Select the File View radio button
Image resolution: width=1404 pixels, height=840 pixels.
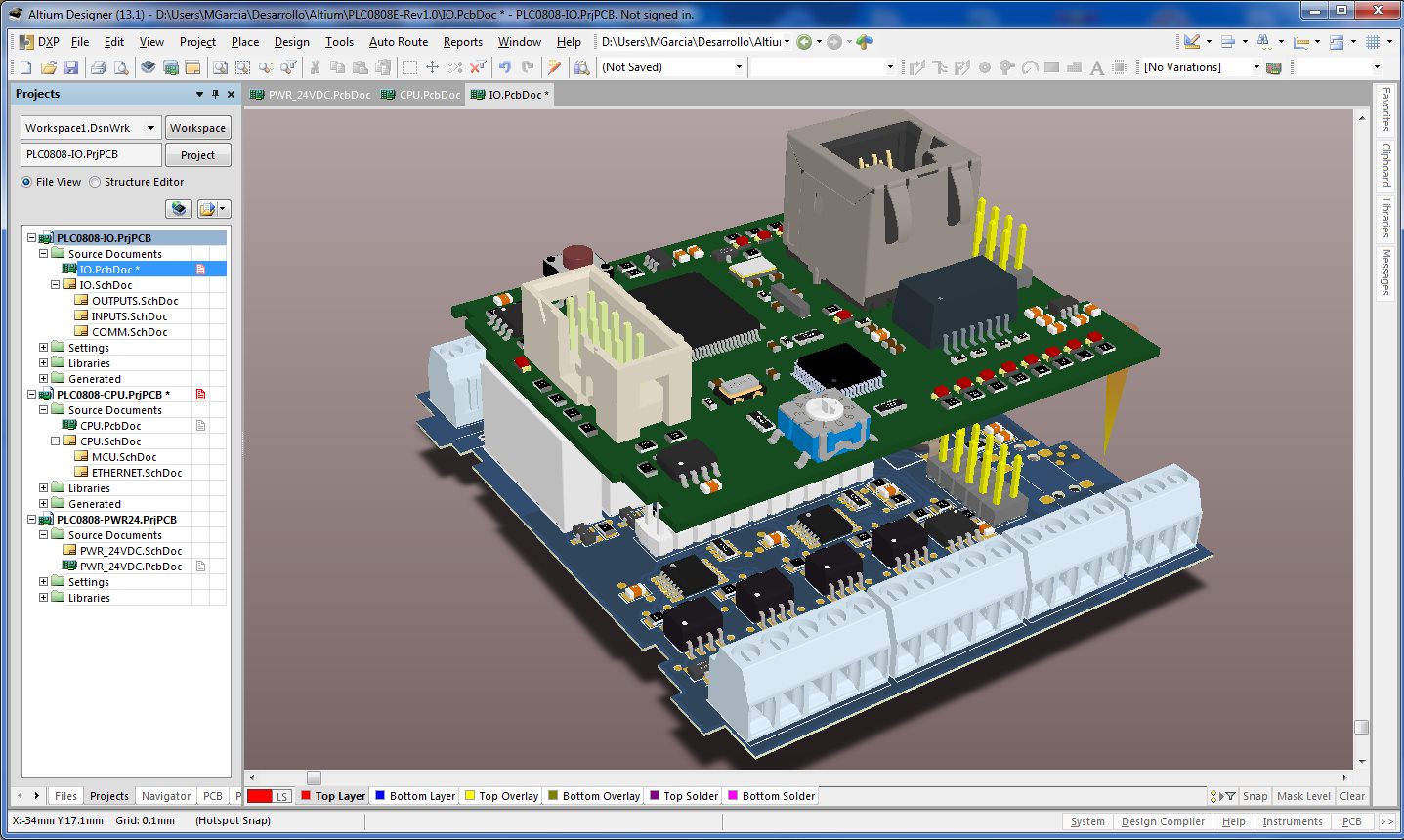[26, 182]
